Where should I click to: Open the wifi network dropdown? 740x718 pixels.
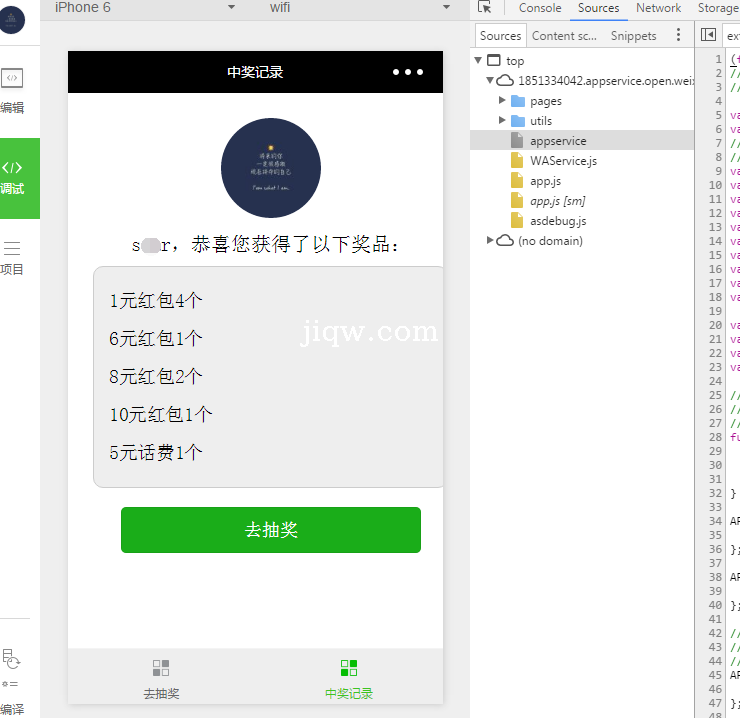tap(446, 8)
